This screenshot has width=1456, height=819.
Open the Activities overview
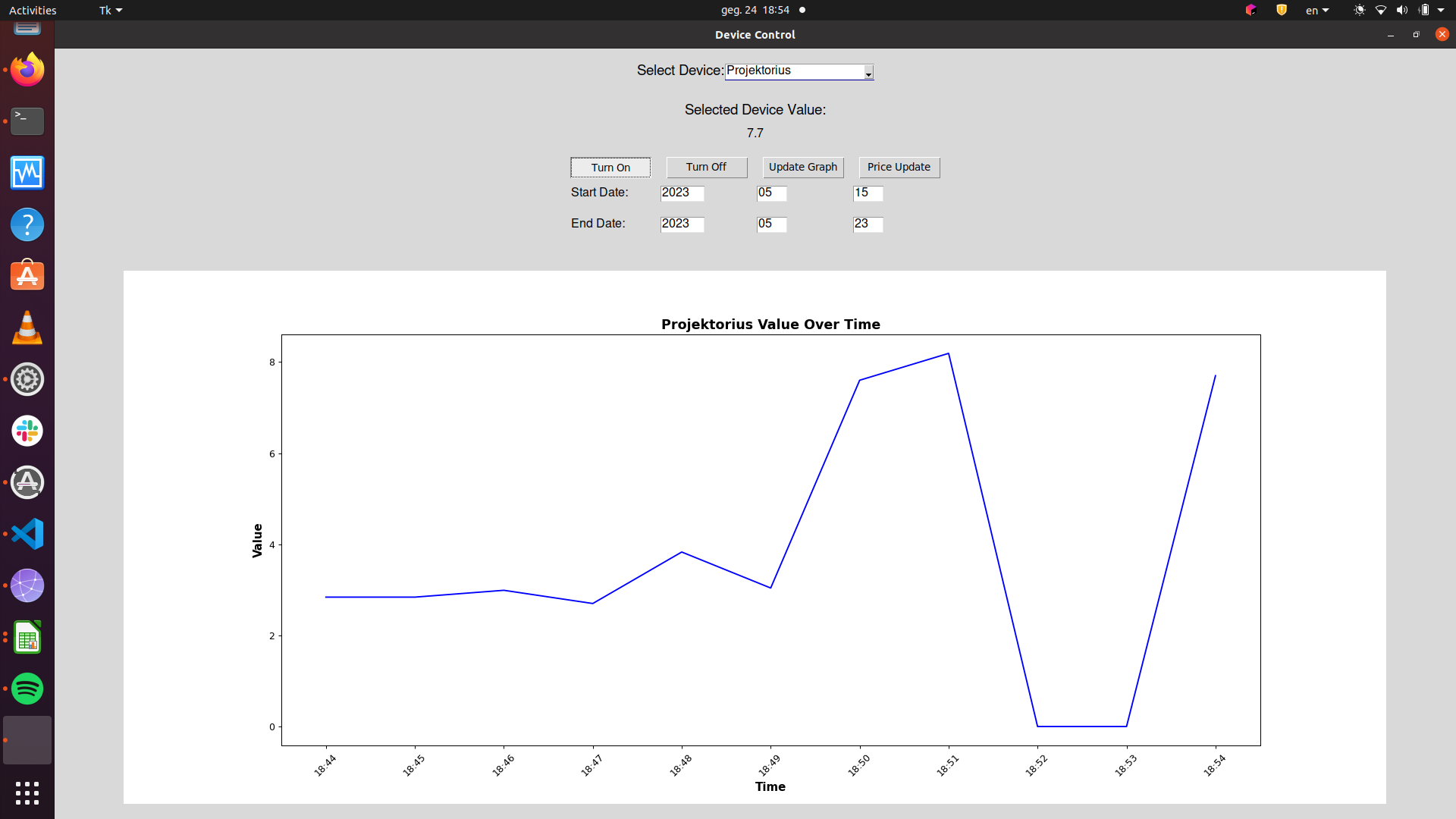[x=33, y=10]
